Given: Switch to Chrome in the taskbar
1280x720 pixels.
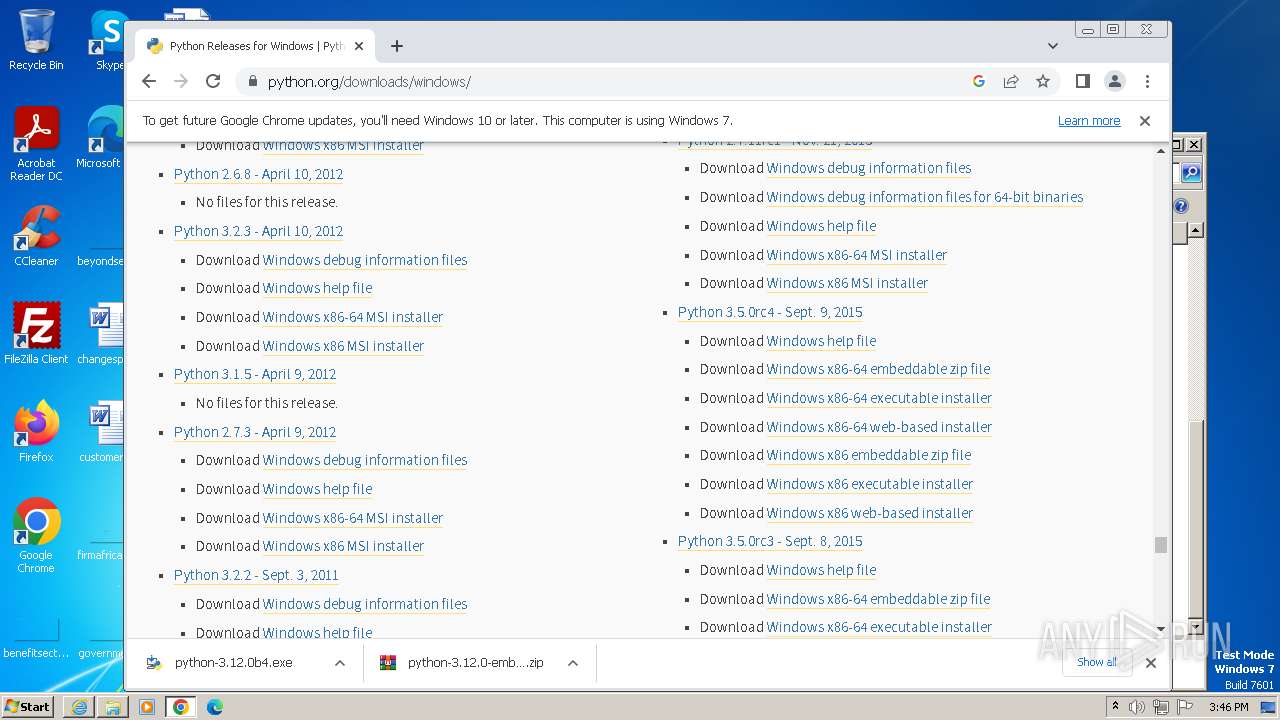Looking at the screenshot, I should [x=181, y=707].
